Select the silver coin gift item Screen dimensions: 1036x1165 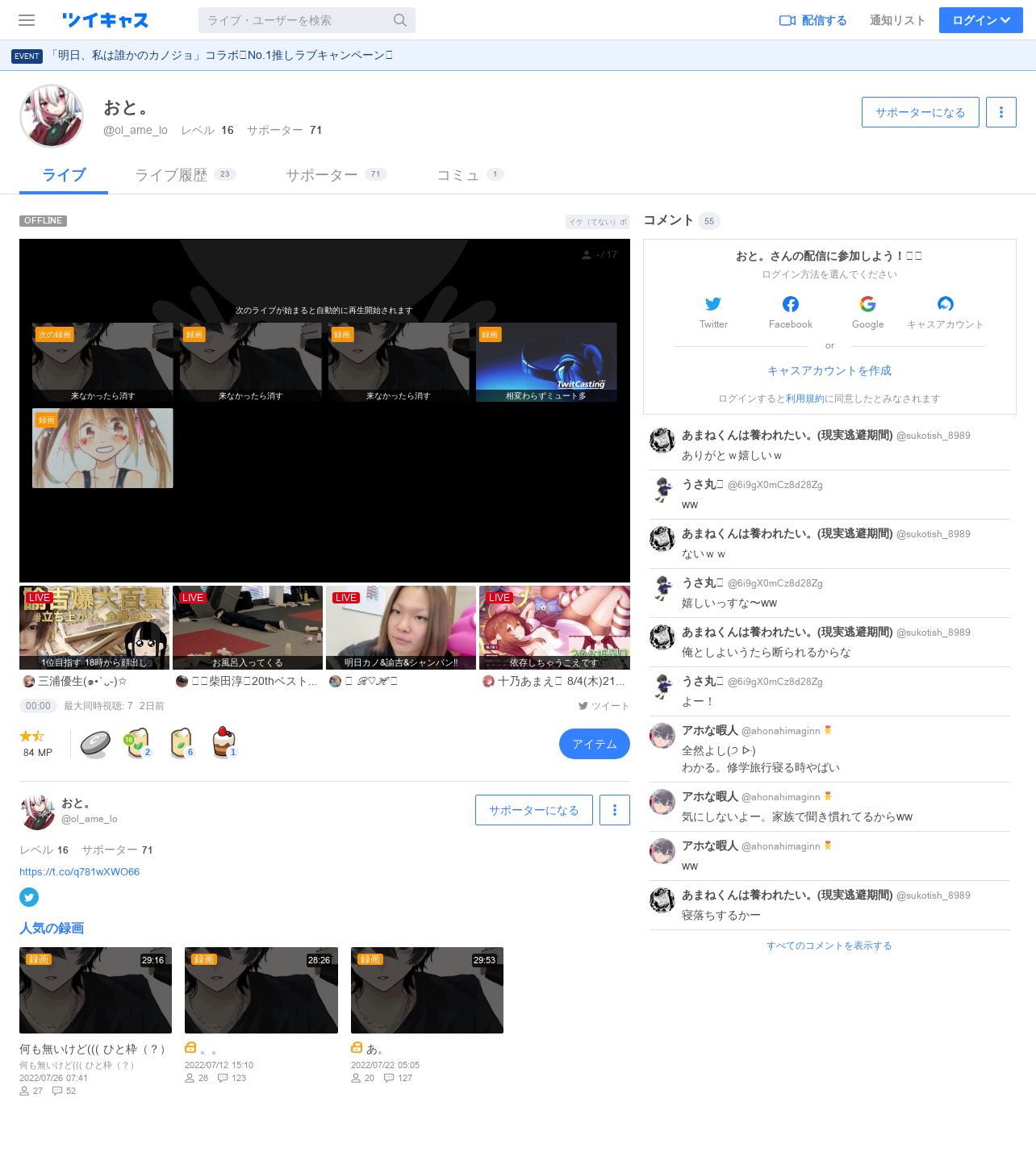[95, 744]
